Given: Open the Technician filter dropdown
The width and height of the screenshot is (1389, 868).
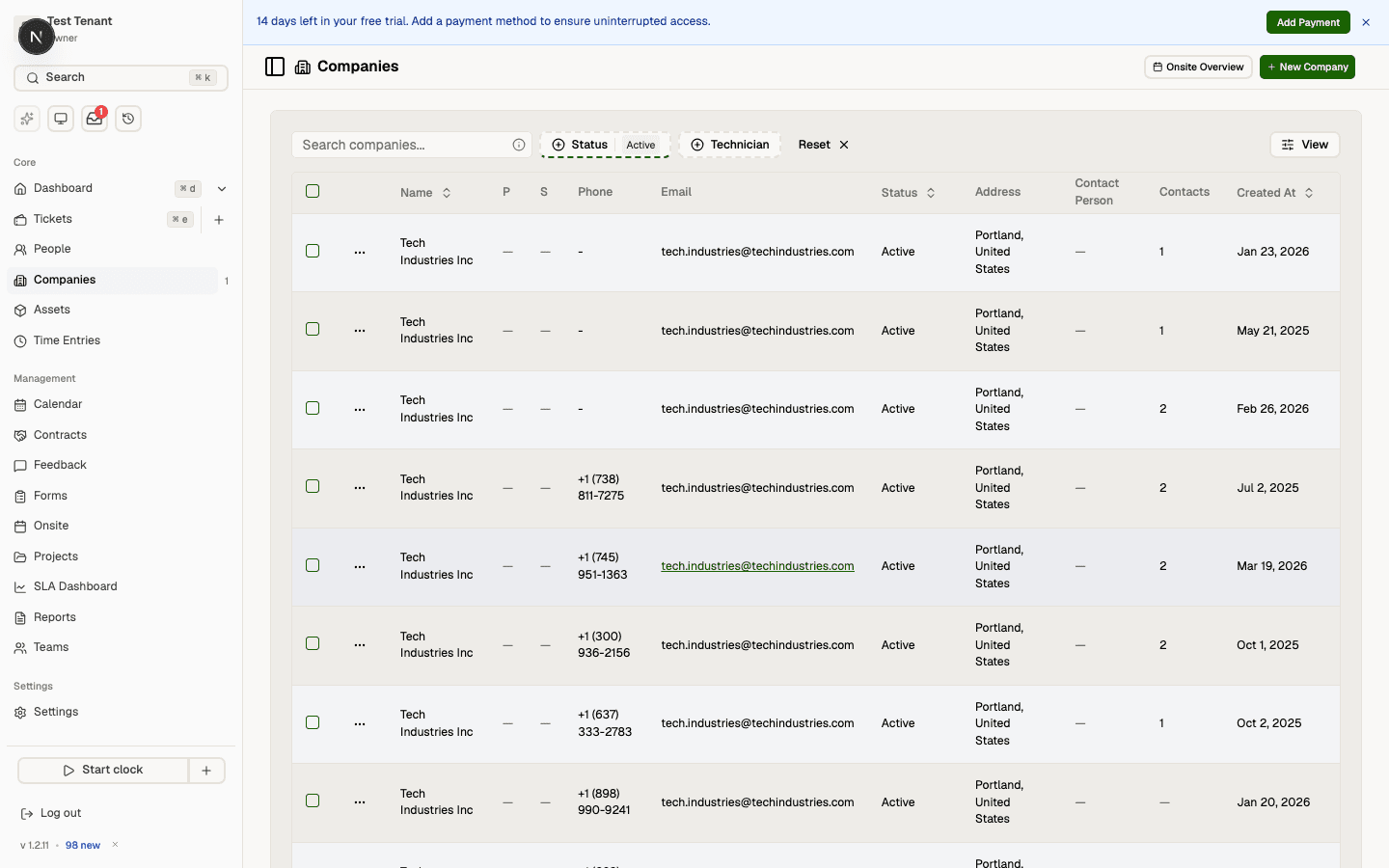Looking at the screenshot, I should click(x=730, y=145).
